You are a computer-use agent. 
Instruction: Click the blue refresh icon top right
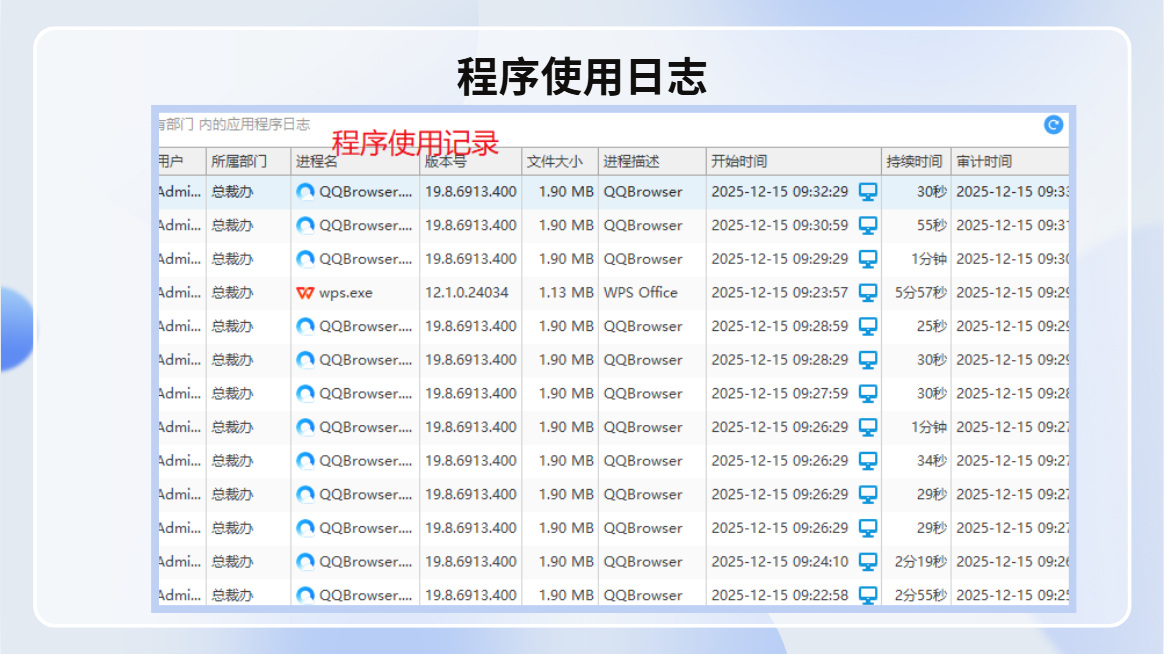(x=1053, y=125)
